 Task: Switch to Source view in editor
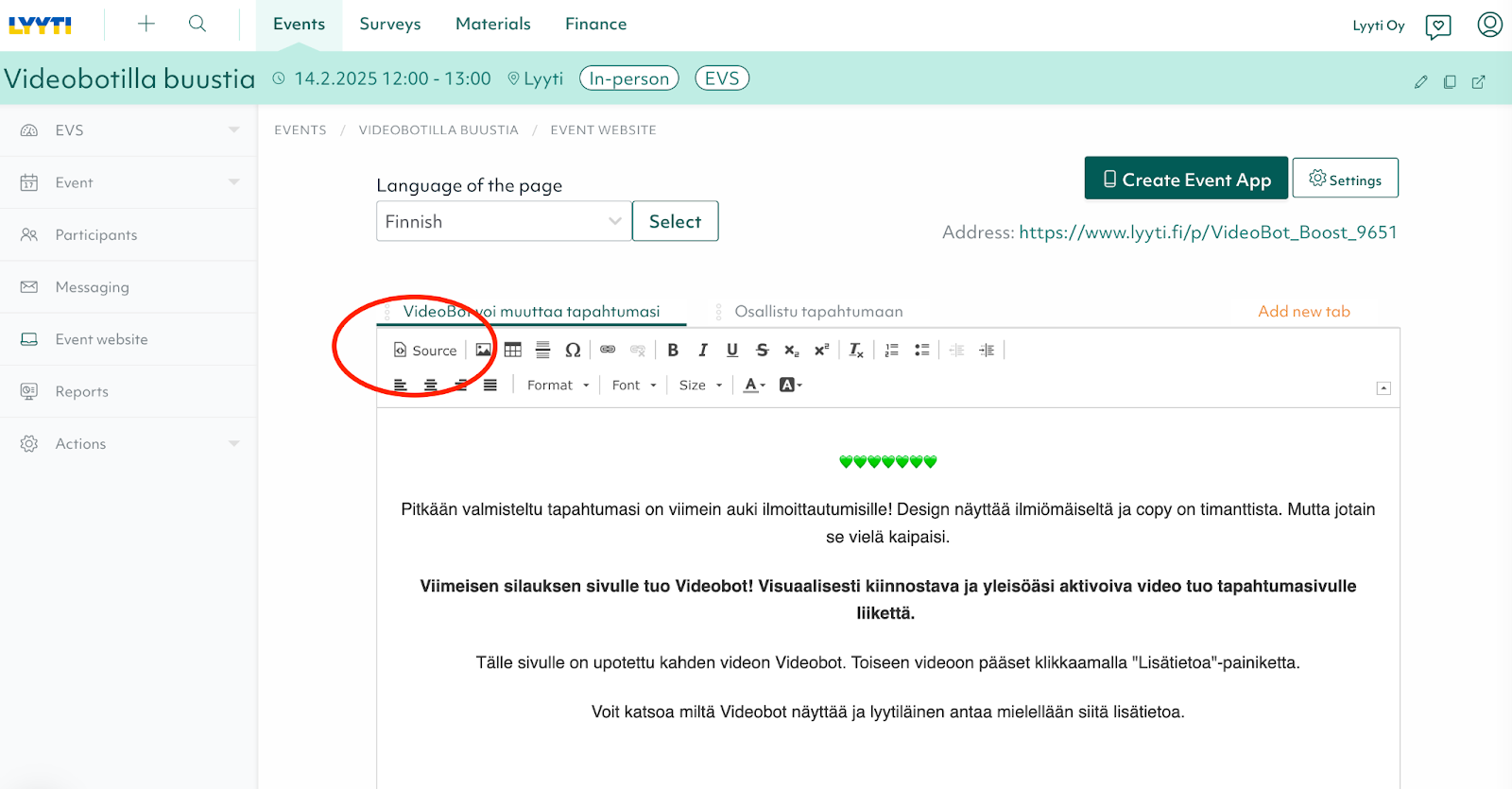click(x=425, y=350)
